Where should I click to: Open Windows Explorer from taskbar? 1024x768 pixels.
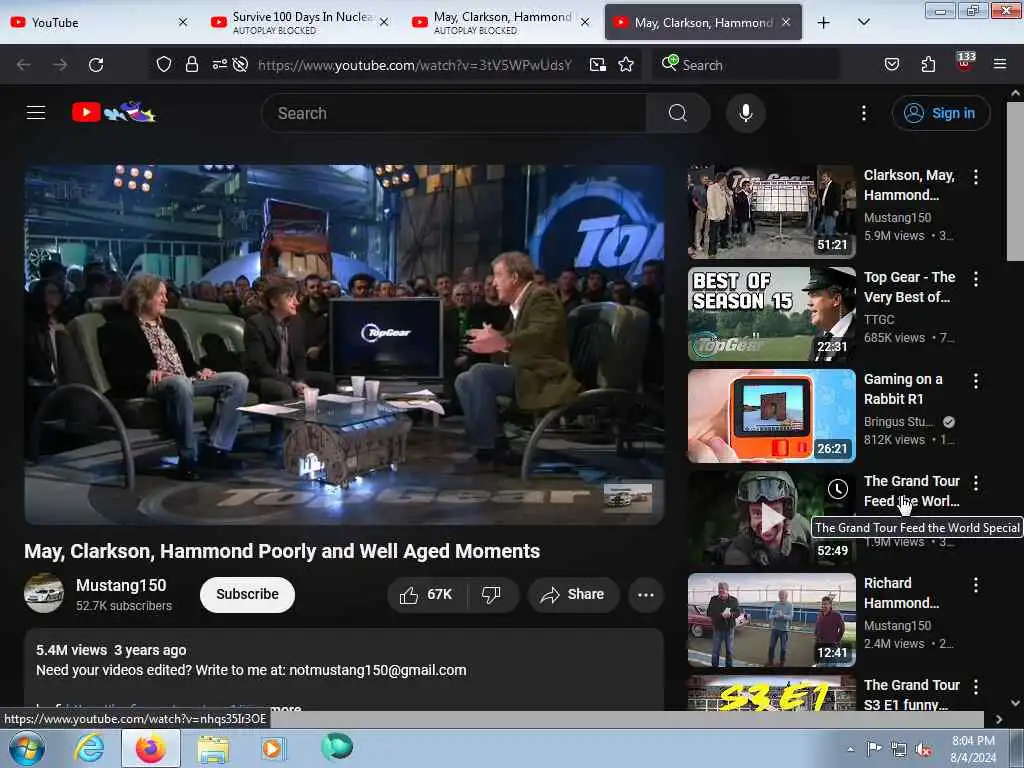point(213,748)
